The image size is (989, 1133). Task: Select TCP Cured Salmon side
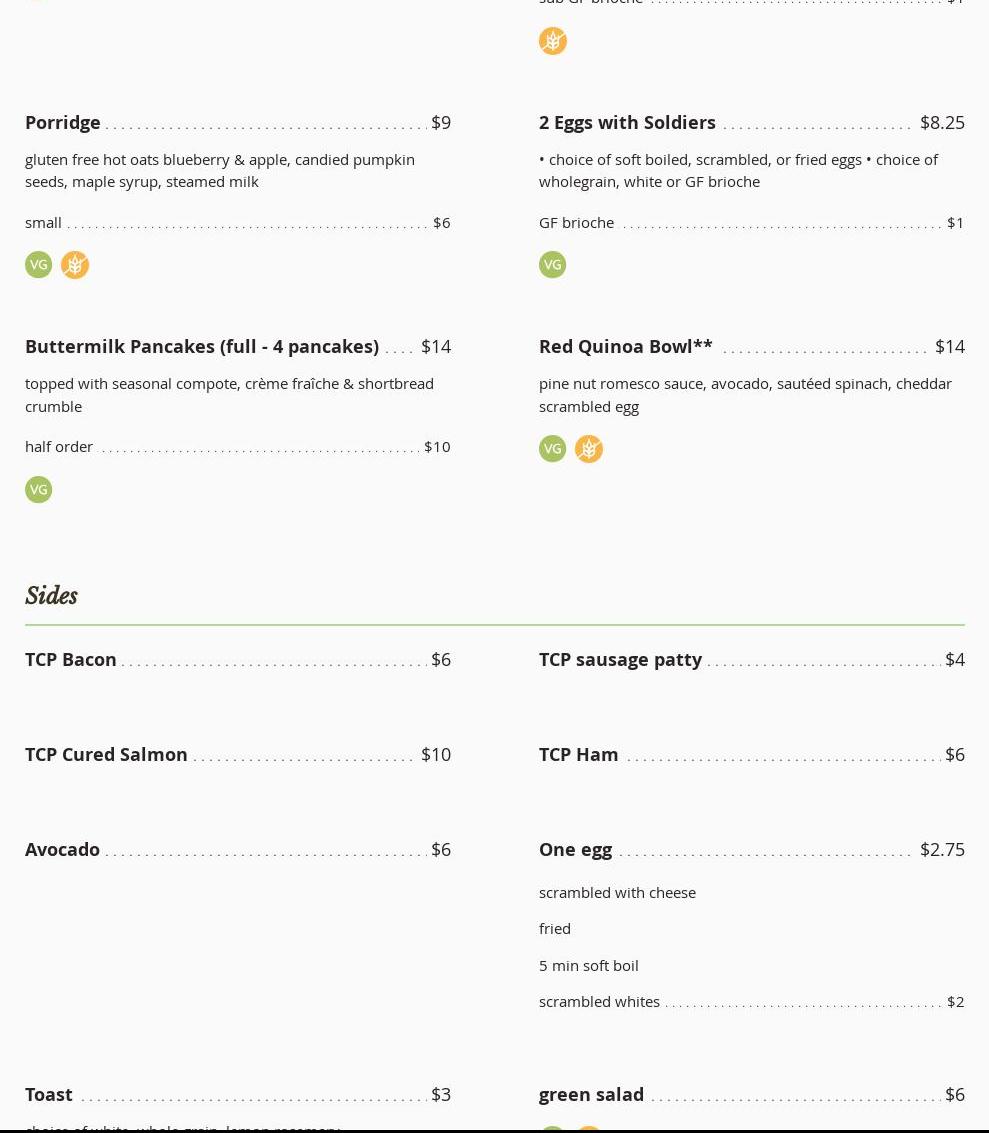pyautogui.click(x=106, y=754)
